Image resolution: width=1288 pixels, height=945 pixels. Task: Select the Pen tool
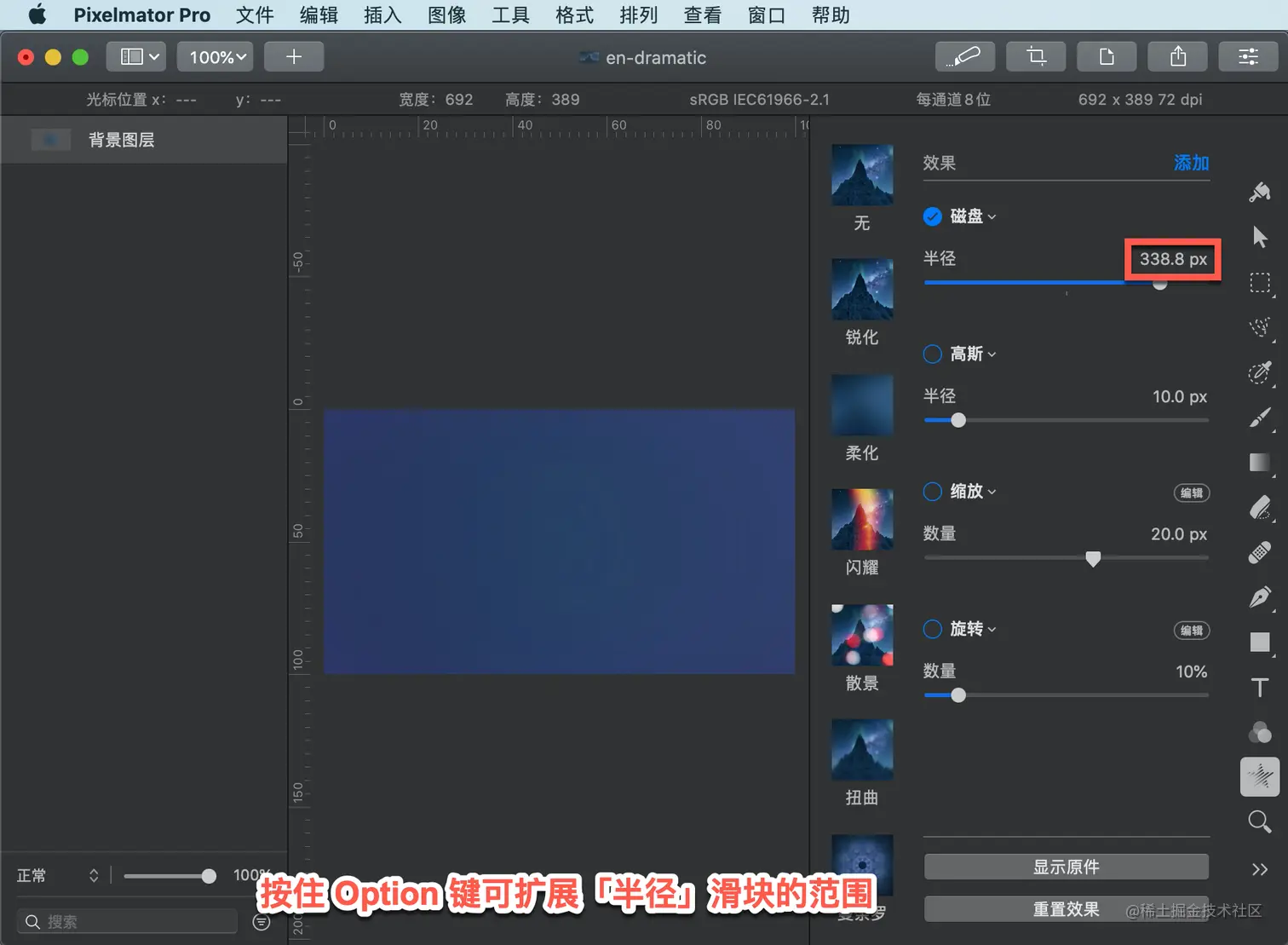[x=1260, y=597]
